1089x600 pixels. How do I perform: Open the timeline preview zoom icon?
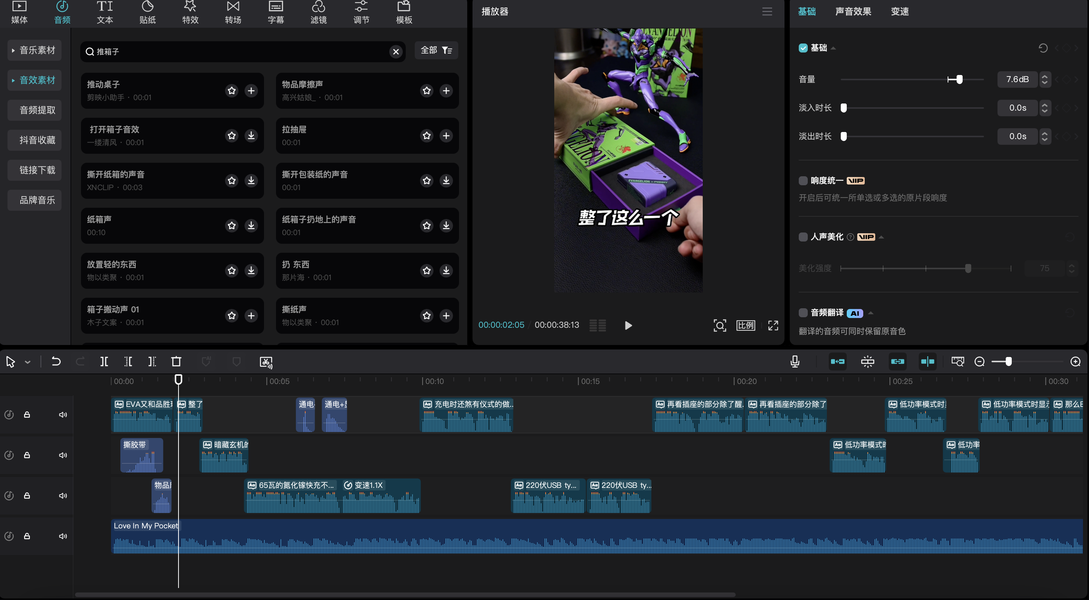tap(958, 362)
